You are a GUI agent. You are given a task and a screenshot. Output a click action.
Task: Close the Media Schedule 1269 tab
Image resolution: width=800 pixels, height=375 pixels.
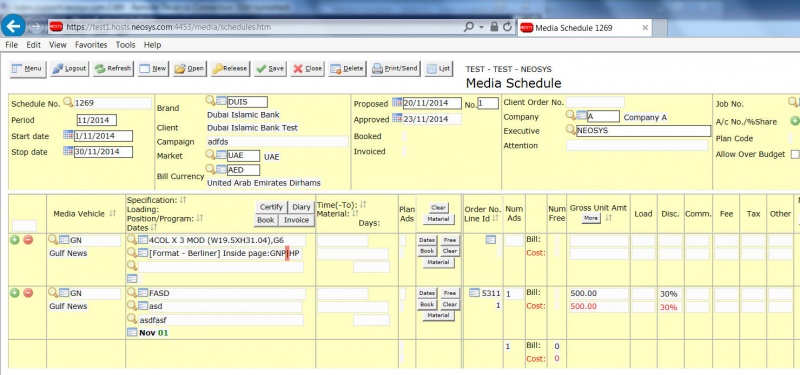[x=645, y=28]
